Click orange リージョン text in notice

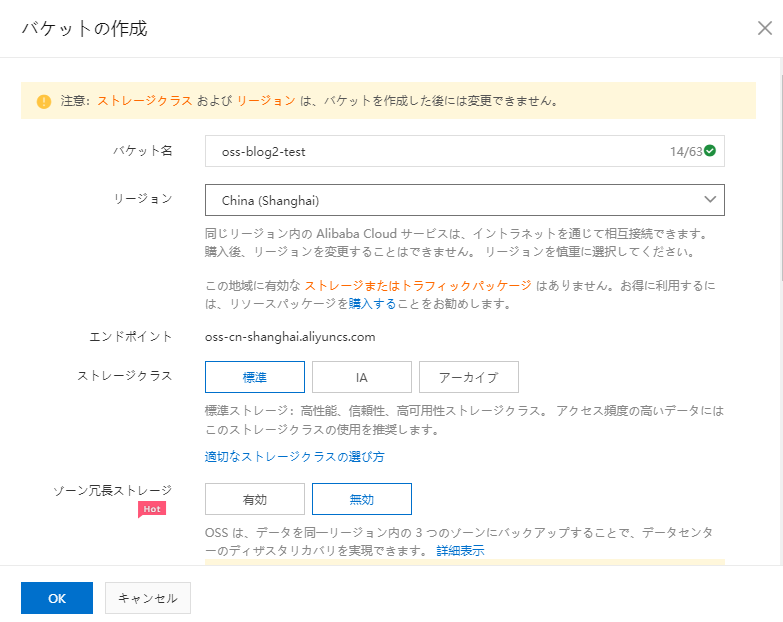[266, 101]
